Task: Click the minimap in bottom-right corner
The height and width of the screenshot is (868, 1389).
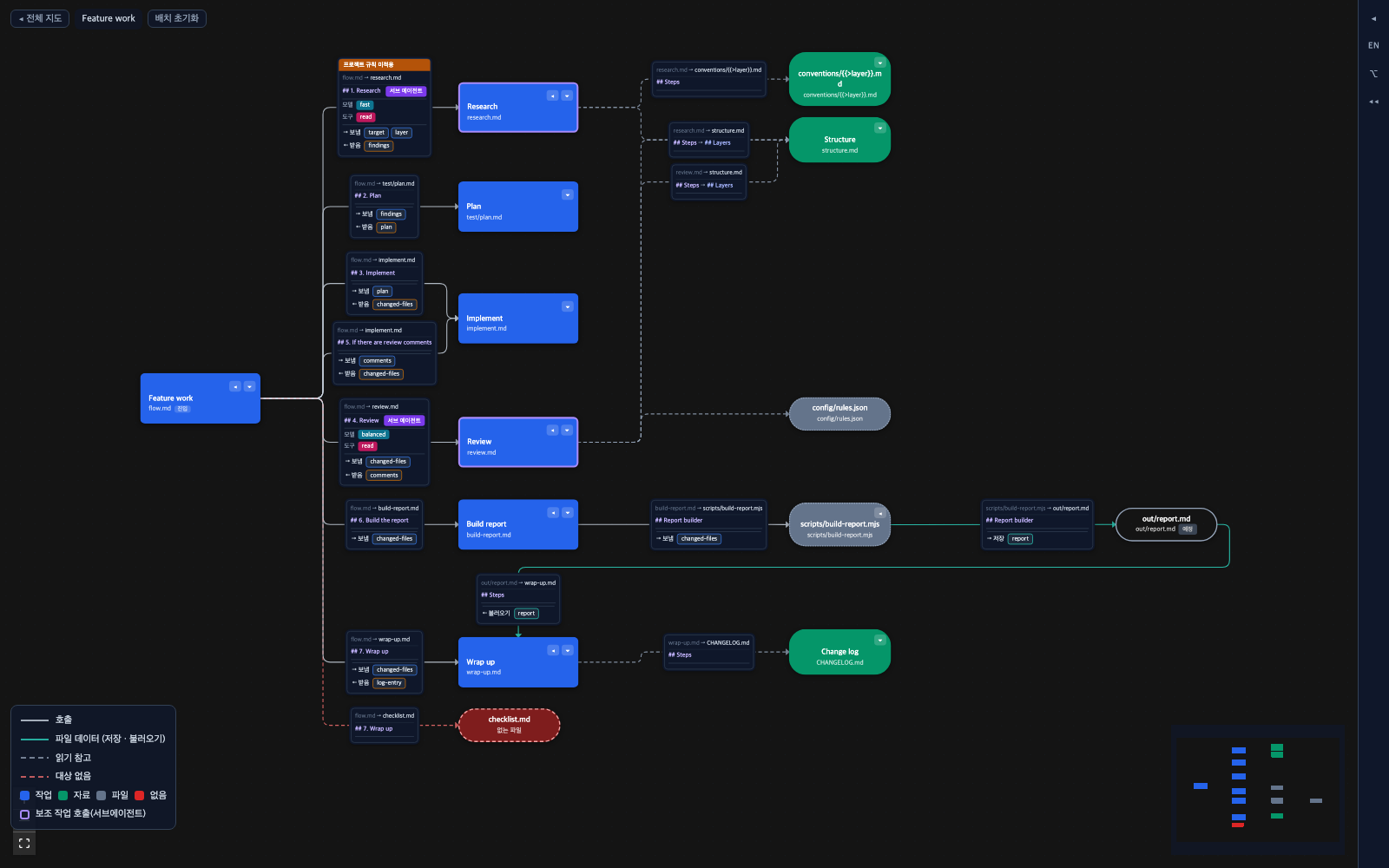Action: click(1258, 791)
